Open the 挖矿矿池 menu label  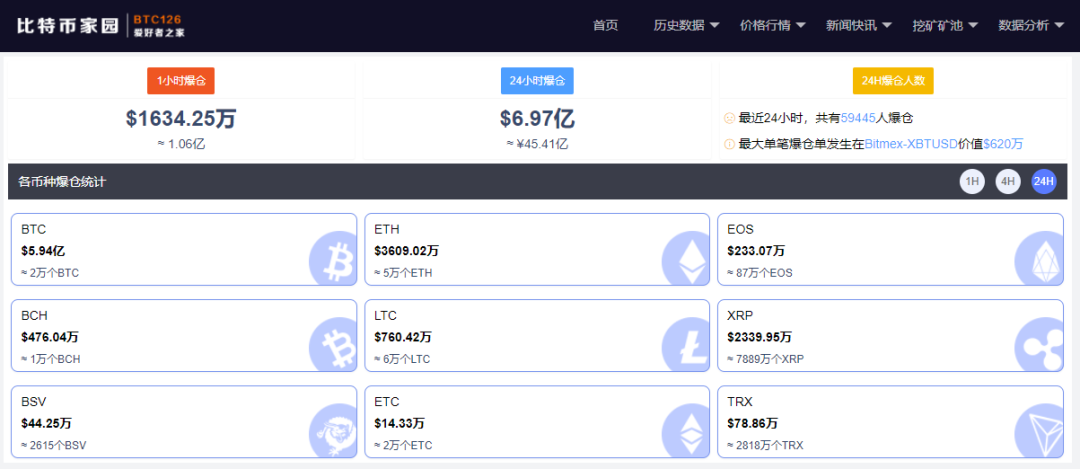coord(937,25)
